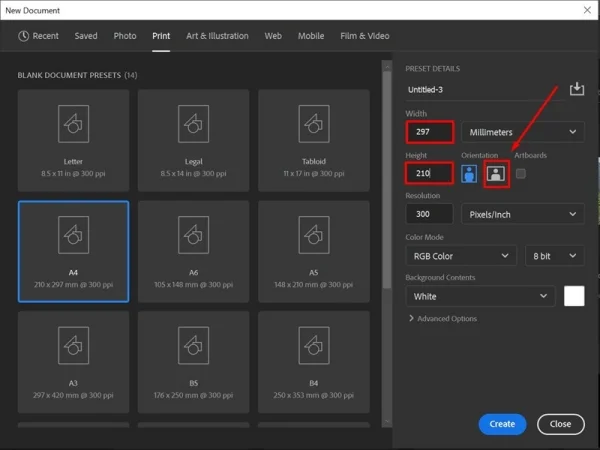Select preset text '8.5 x 11 in @ 300 ppi'
600x450 pixels.
[x=73, y=174]
